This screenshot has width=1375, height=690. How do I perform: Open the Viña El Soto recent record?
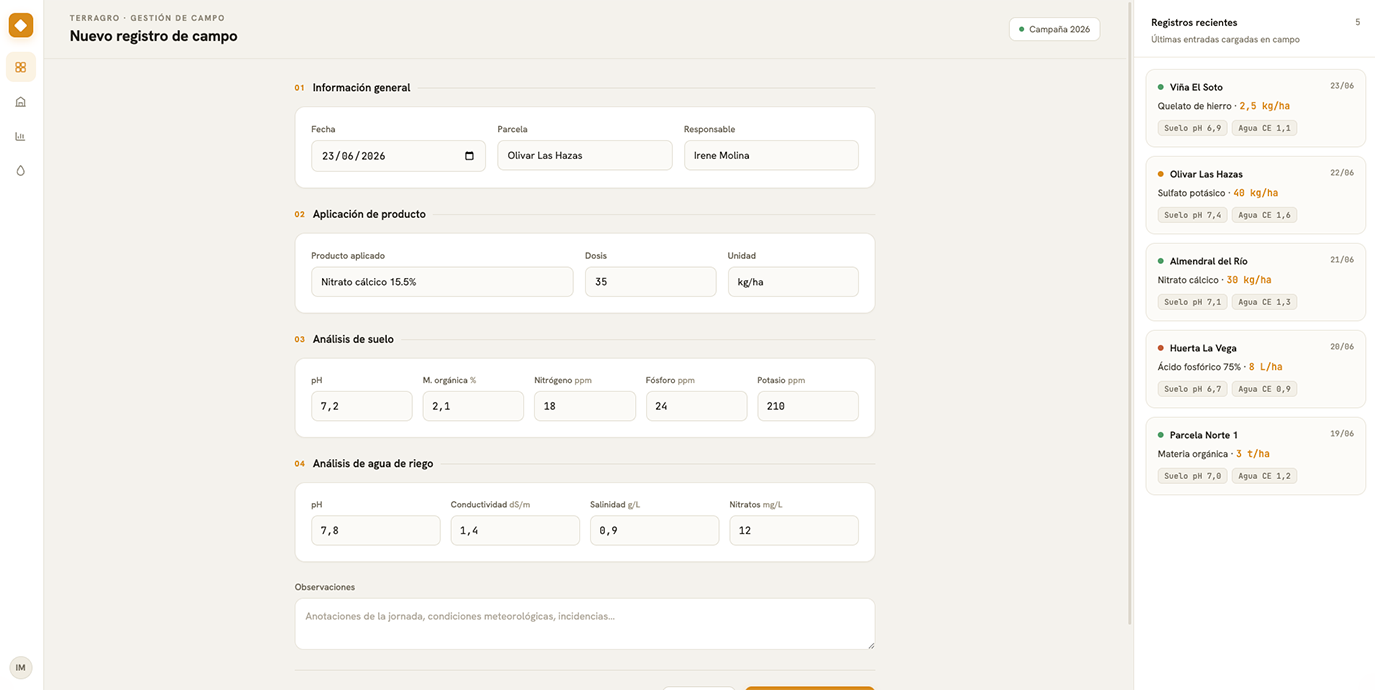[x=1255, y=108]
